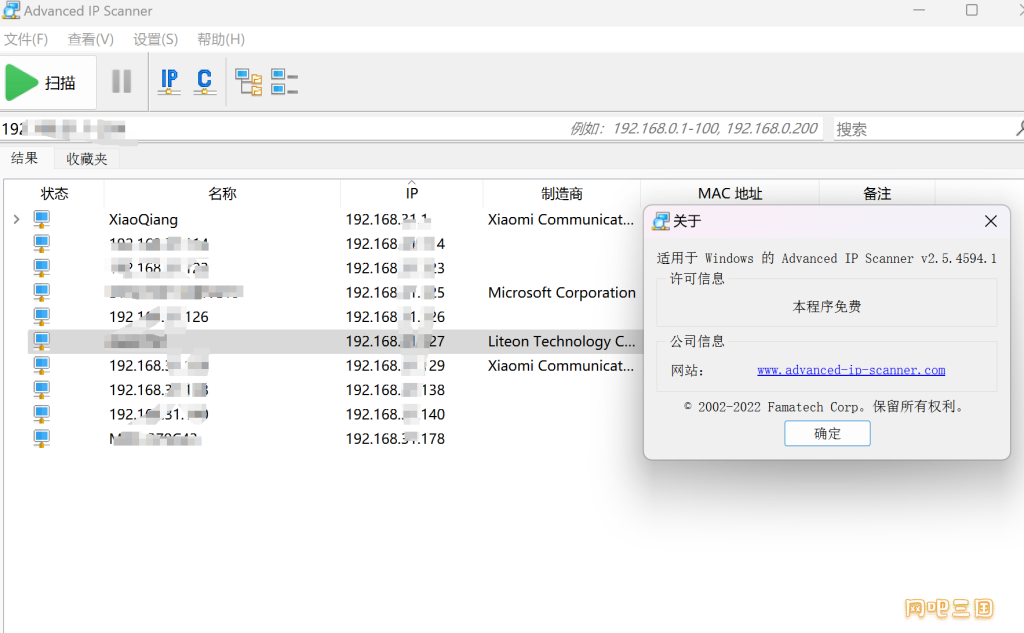Click the IP toolbar icon
The width and height of the screenshot is (1024, 633).
point(169,82)
